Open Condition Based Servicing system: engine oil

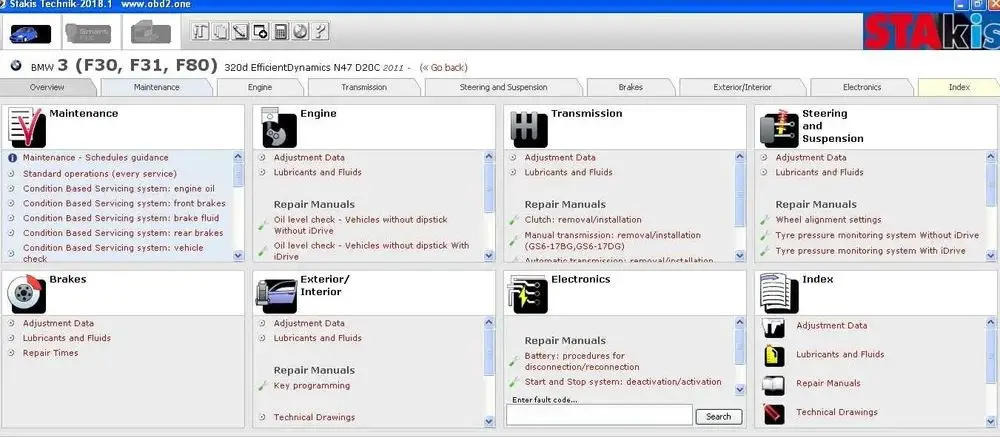119,189
